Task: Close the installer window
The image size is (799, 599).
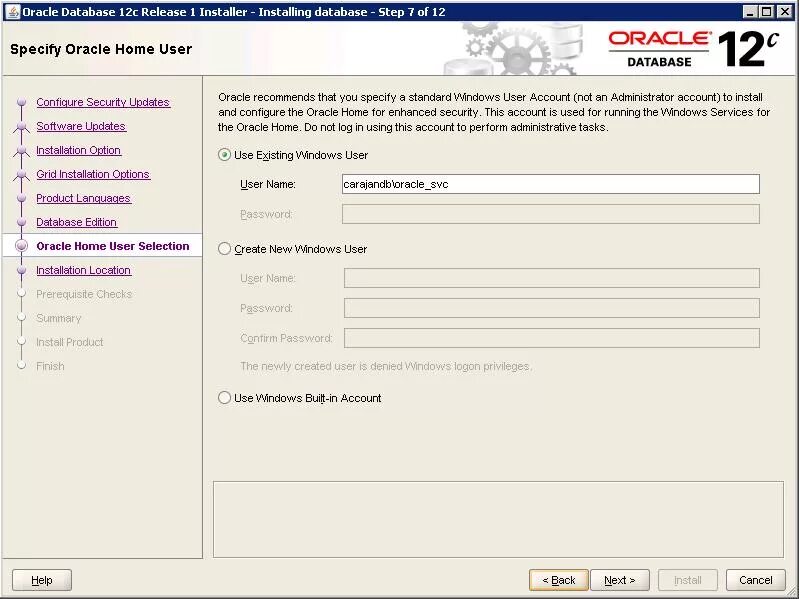Action: 785,12
